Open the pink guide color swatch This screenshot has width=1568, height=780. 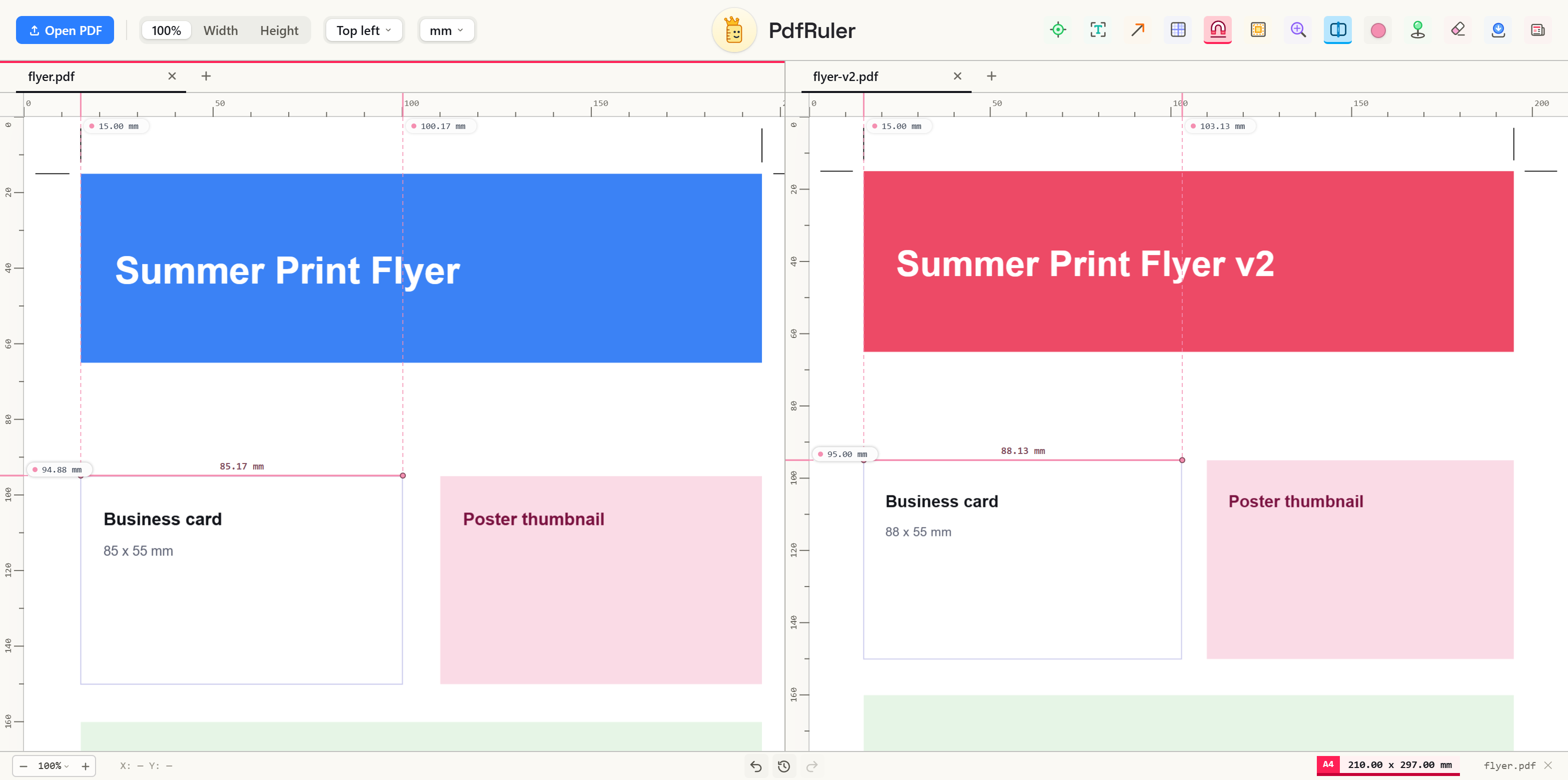pyautogui.click(x=1378, y=30)
